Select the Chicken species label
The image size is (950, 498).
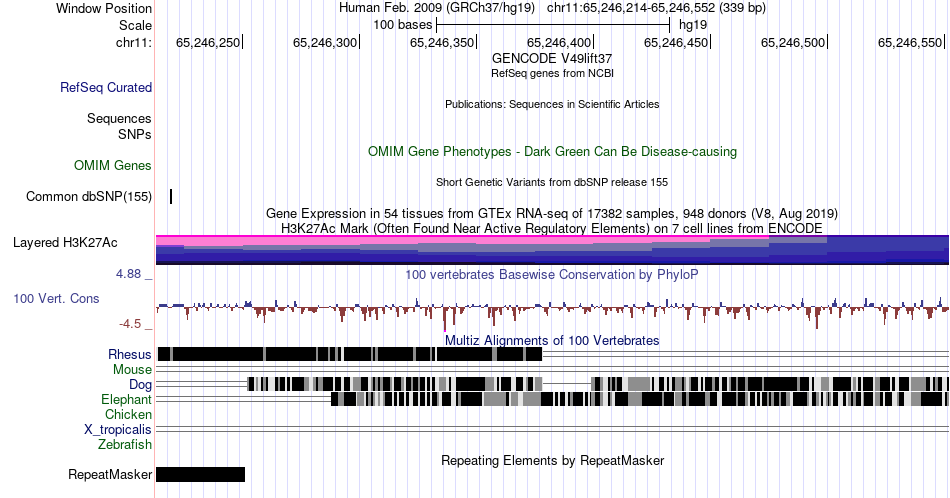[128, 414]
